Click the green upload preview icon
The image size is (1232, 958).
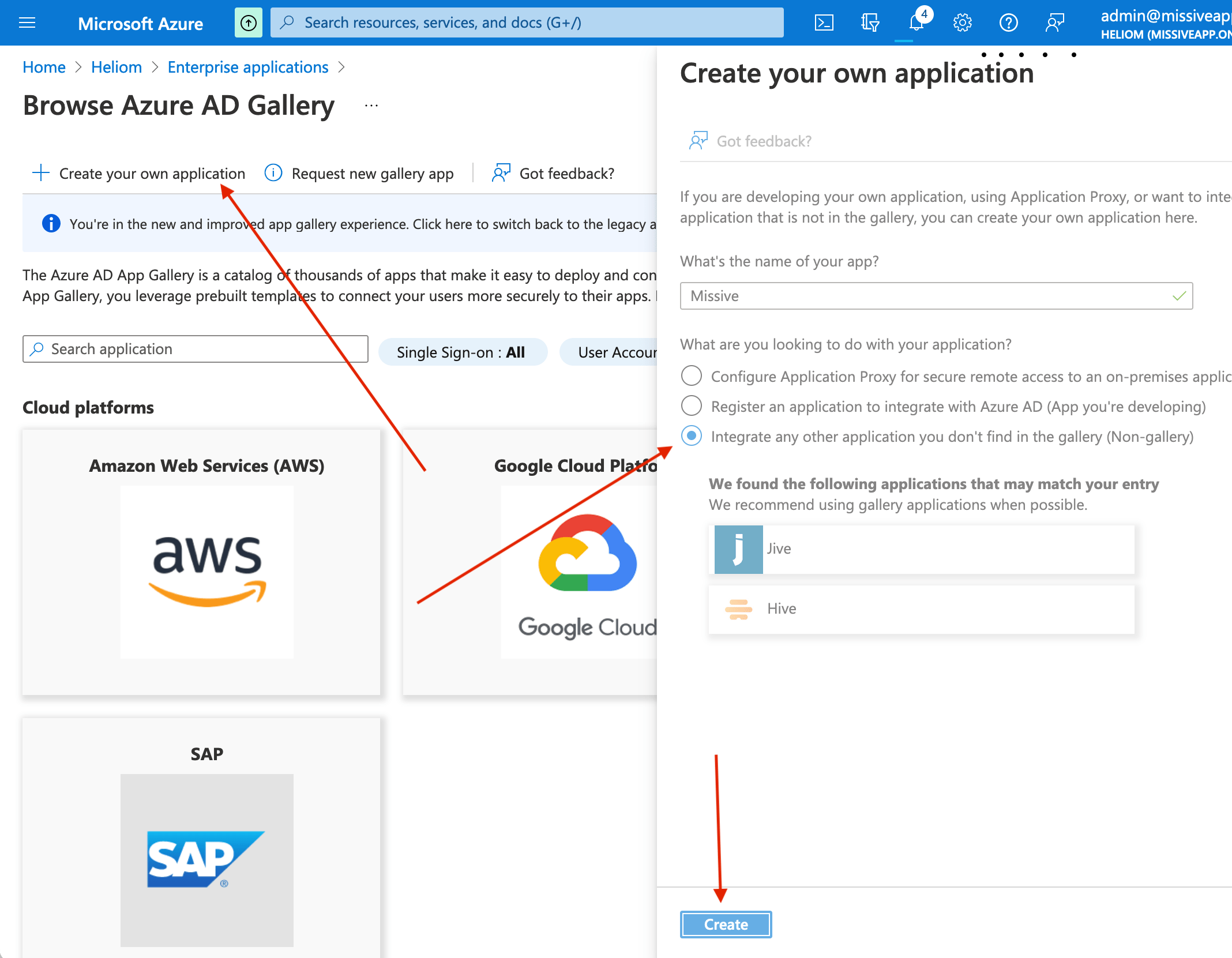coord(249,23)
